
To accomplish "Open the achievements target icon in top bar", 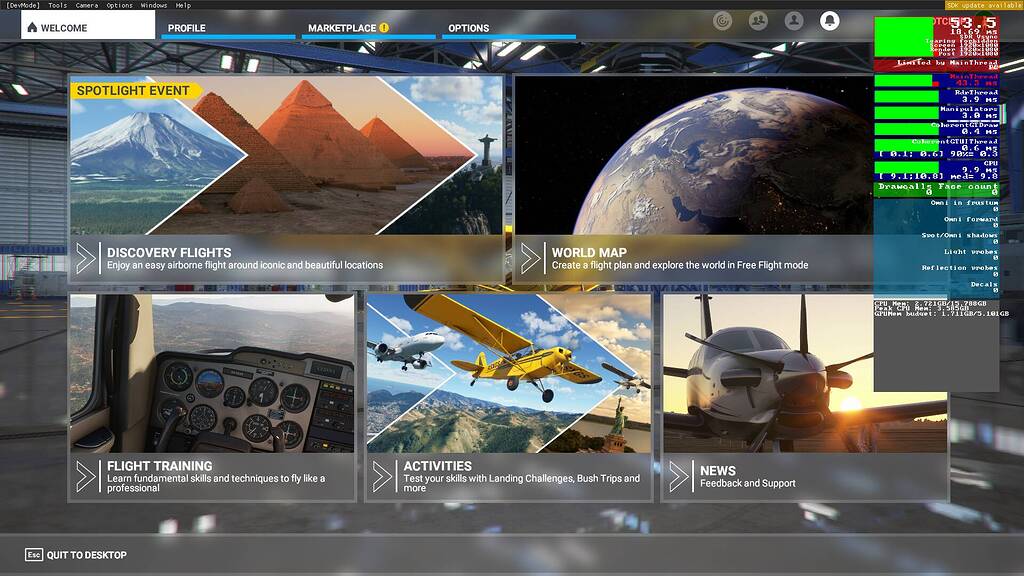I will pos(722,20).
